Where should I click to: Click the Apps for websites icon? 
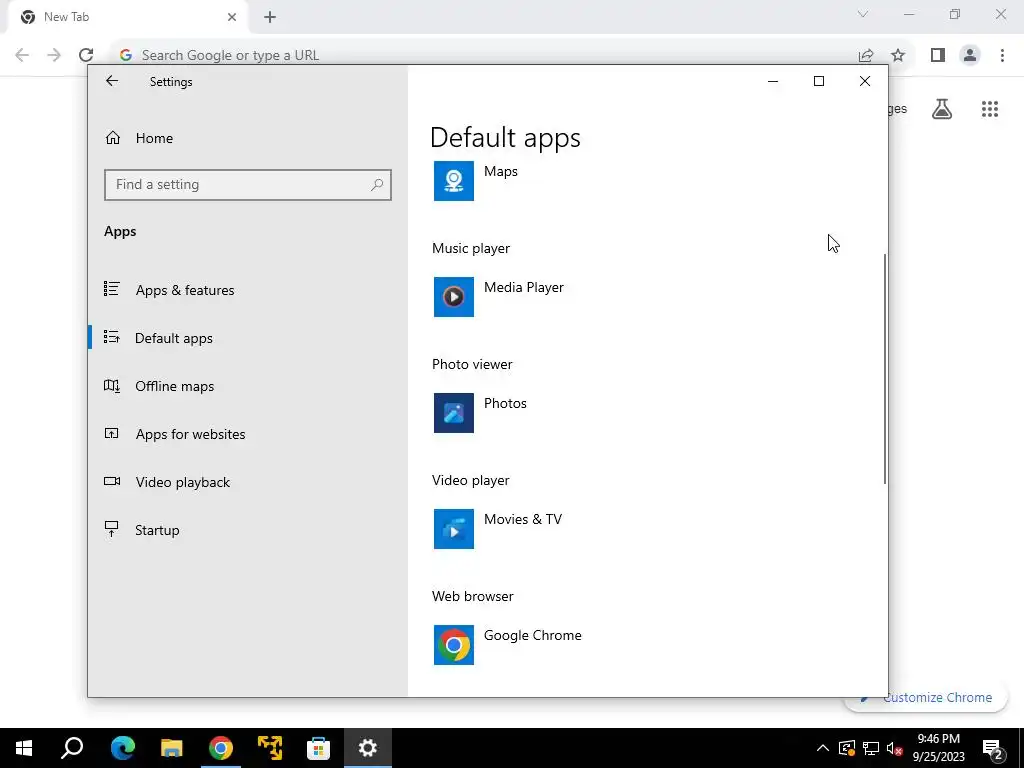pyautogui.click(x=112, y=433)
